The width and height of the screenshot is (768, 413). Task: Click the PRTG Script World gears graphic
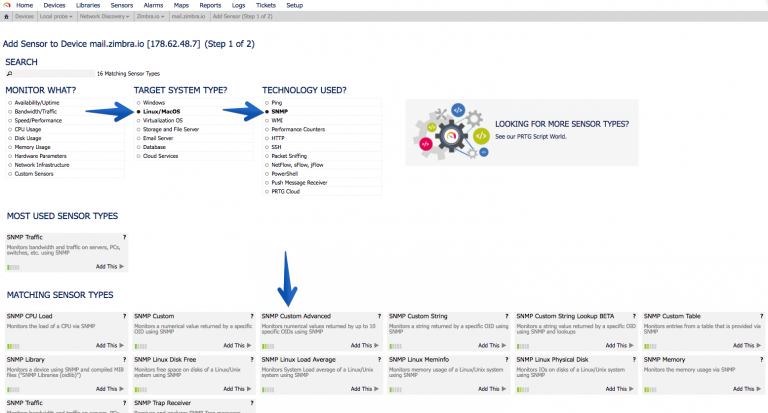coord(451,131)
